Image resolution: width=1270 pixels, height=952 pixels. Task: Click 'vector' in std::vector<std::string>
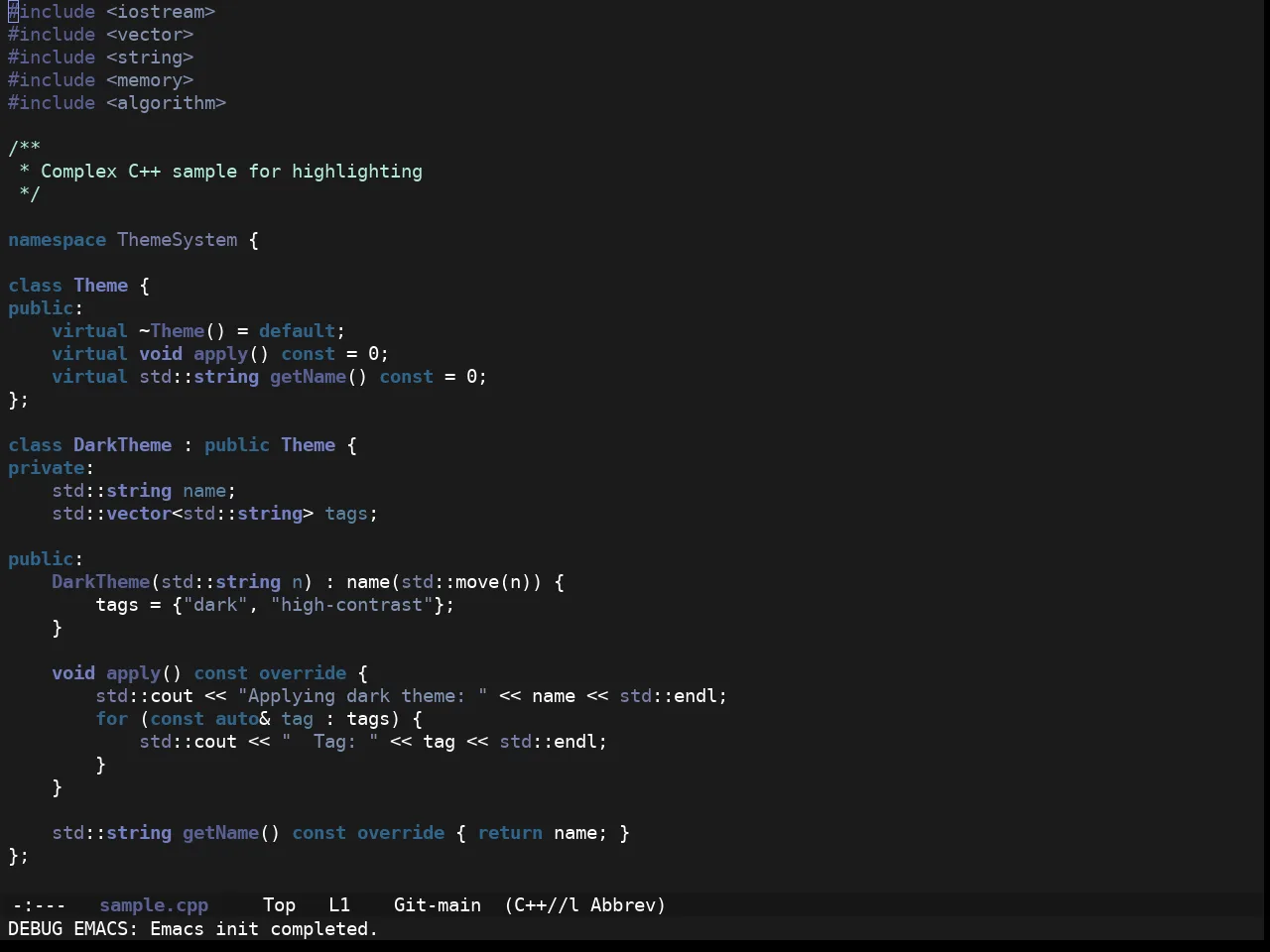pos(139,514)
